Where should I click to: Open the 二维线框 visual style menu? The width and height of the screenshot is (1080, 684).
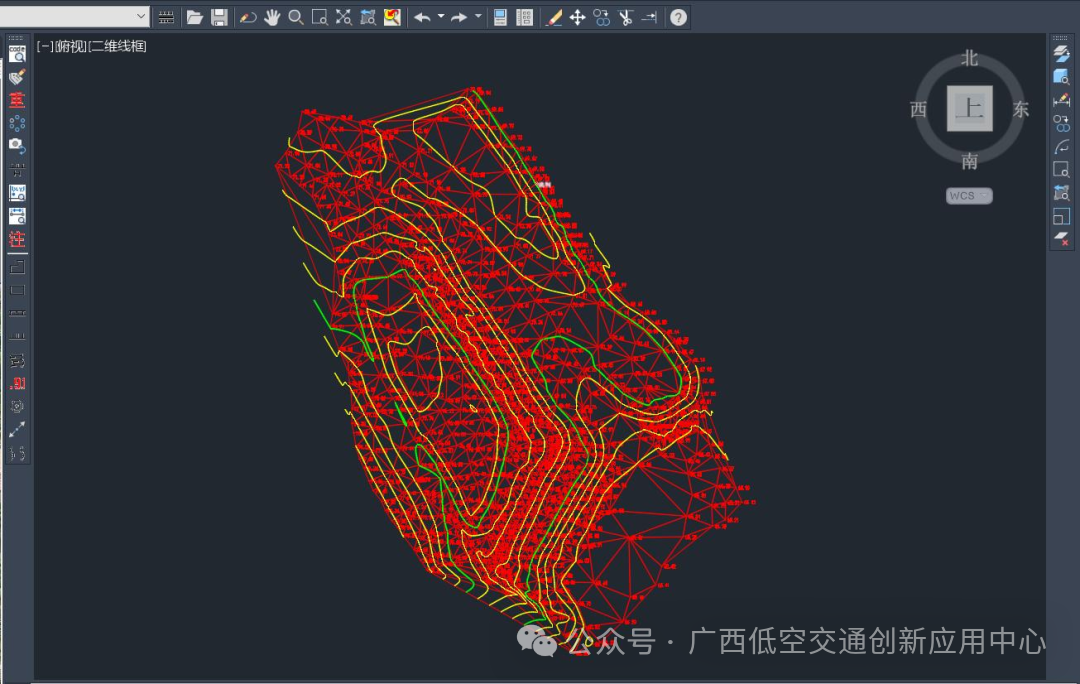pos(118,46)
